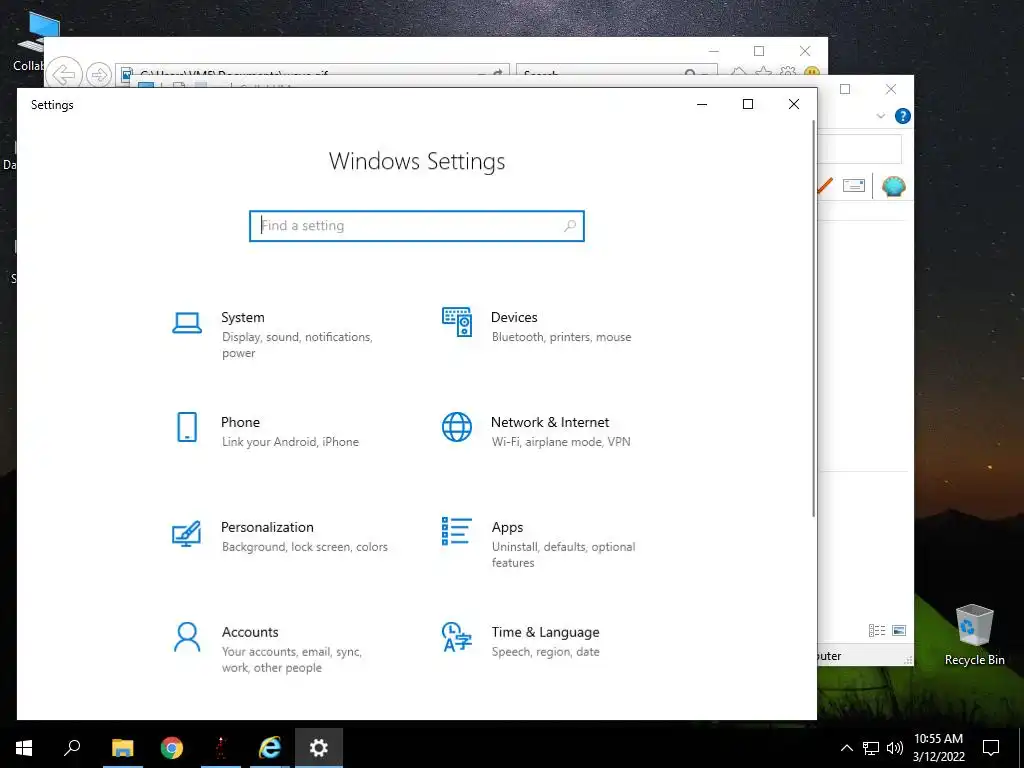Minimize the Settings window
This screenshot has width=1024, height=768.
click(x=702, y=104)
